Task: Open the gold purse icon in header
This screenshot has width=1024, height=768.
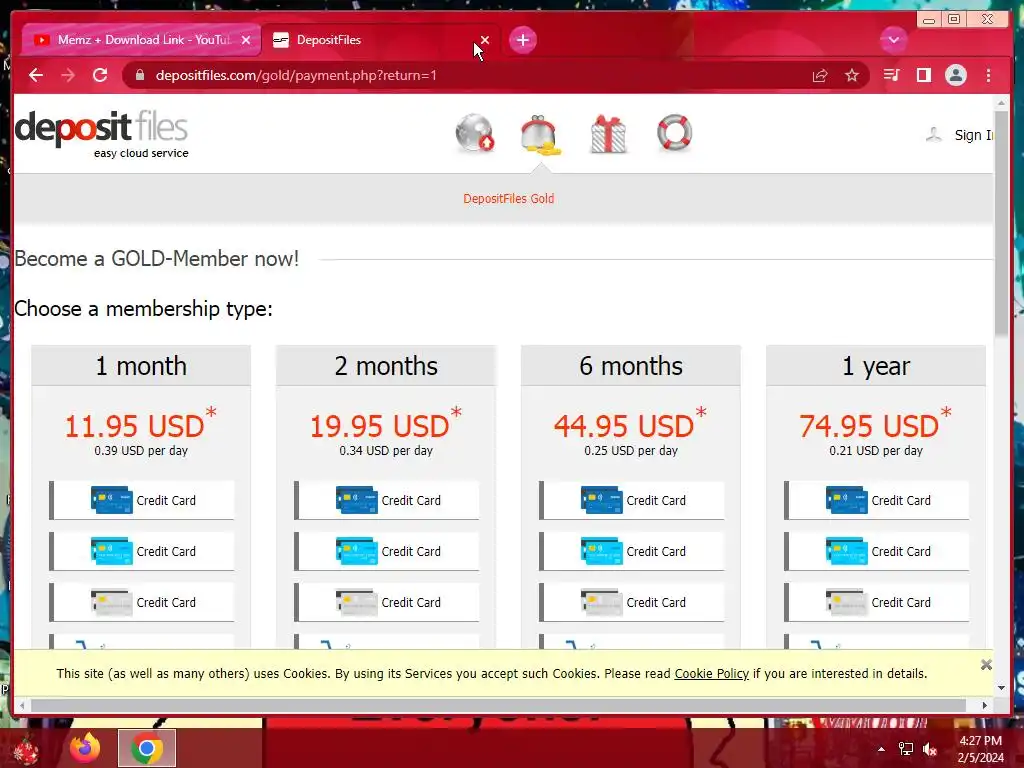Action: (x=540, y=135)
